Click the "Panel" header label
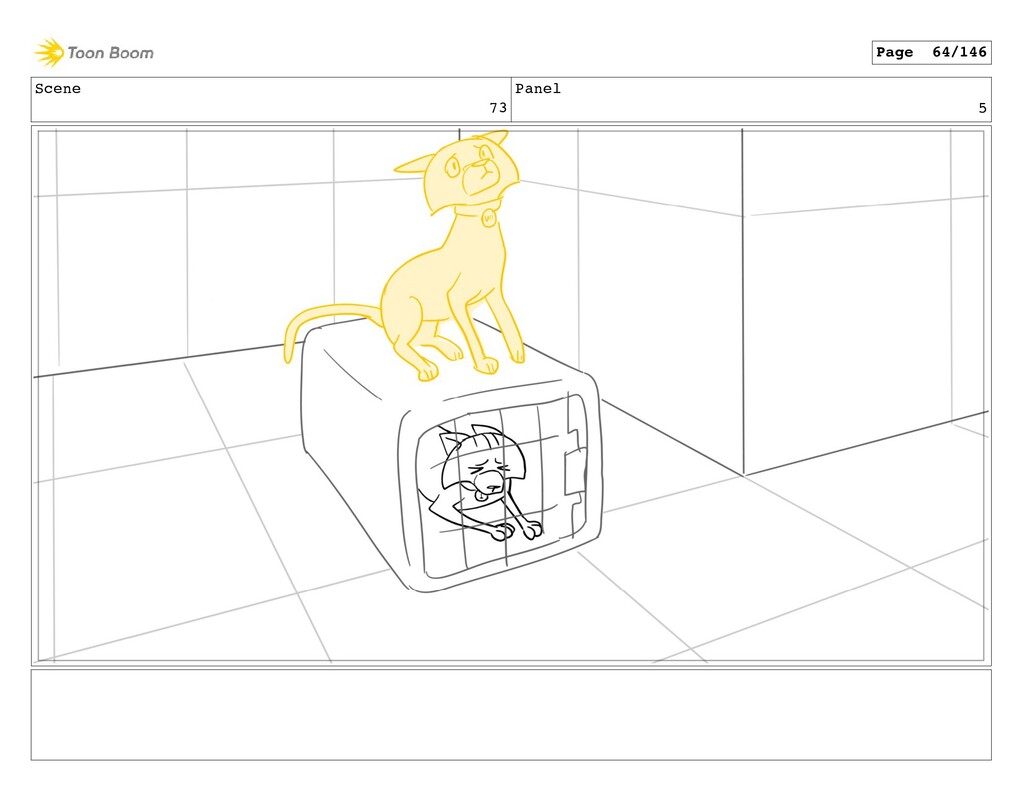The image size is (1024, 791). point(537,89)
